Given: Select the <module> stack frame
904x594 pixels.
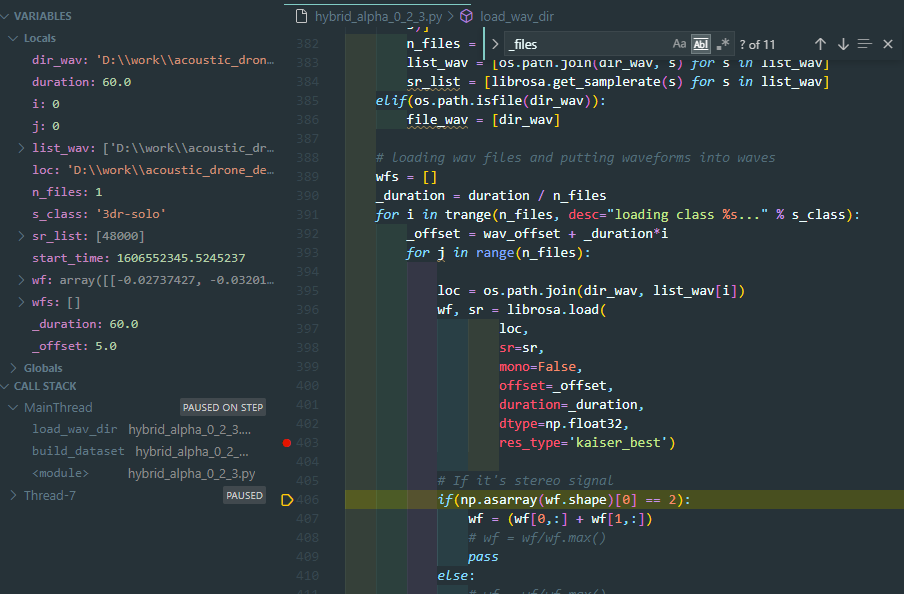Looking at the screenshot, I should point(59,472).
